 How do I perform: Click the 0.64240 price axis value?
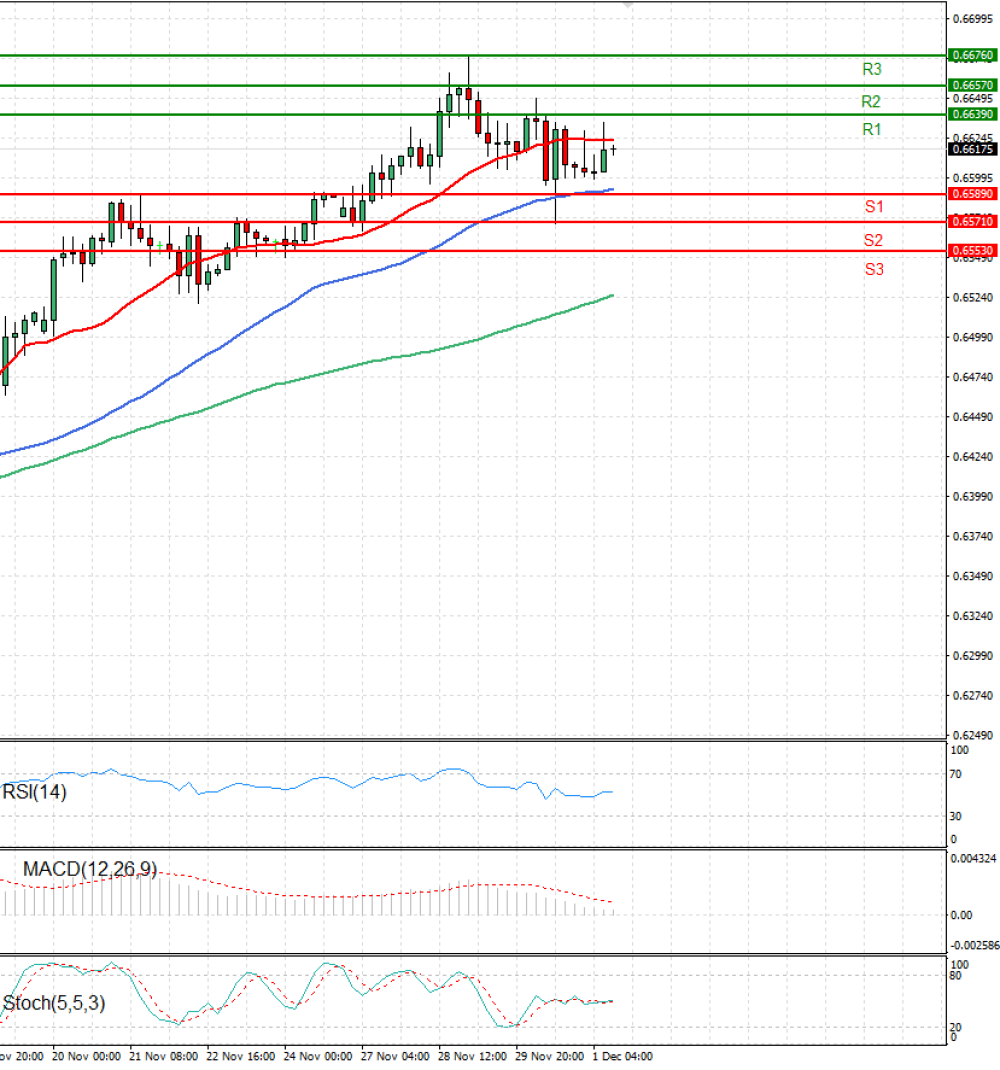point(973,457)
